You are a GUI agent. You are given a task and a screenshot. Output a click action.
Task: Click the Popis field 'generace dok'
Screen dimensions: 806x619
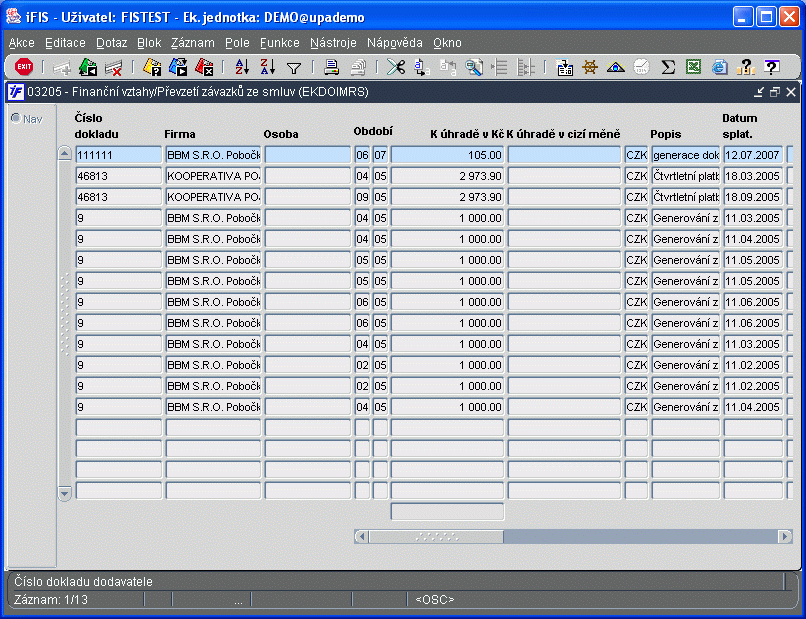point(686,155)
